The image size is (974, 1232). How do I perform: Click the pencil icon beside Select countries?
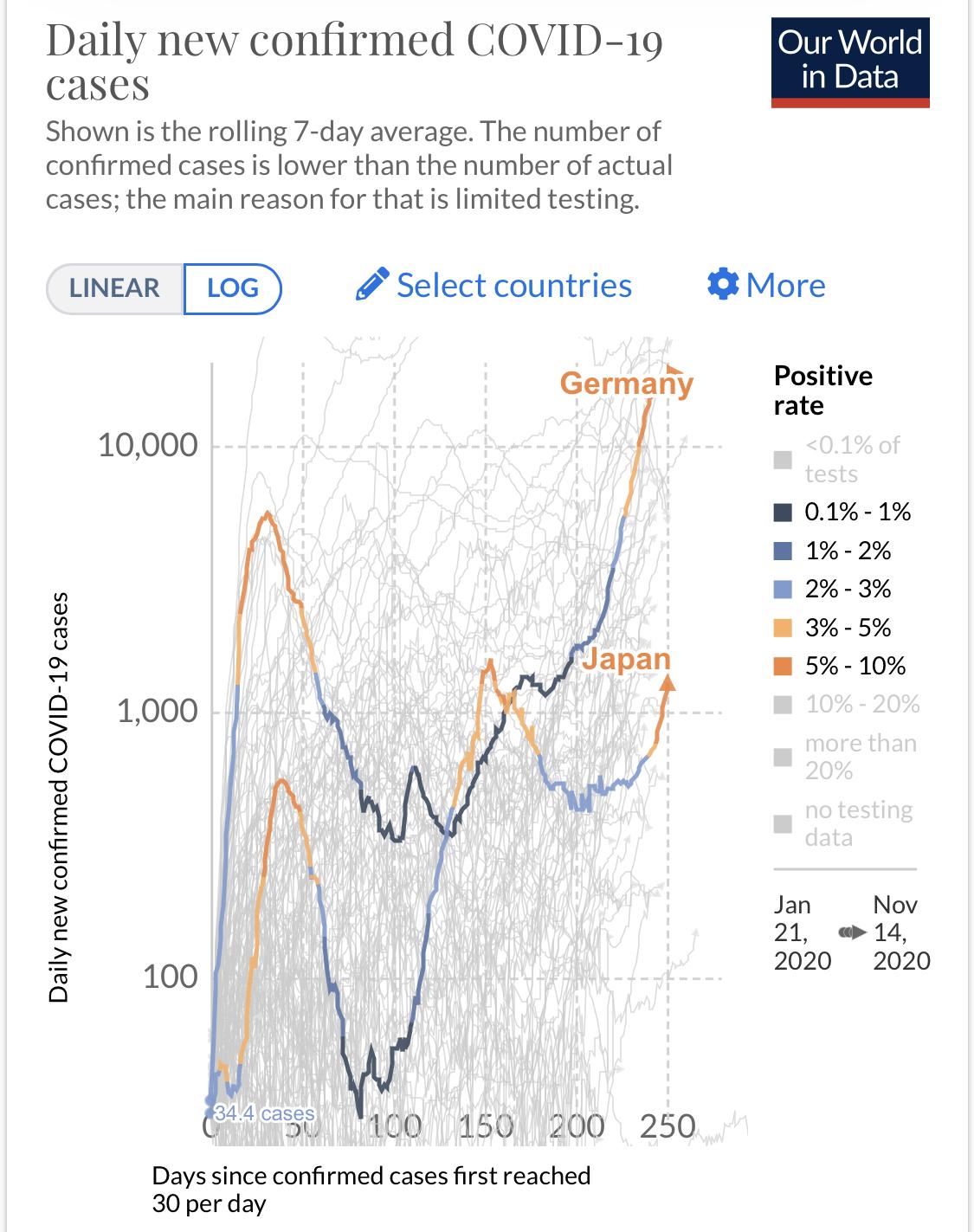click(372, 285)
